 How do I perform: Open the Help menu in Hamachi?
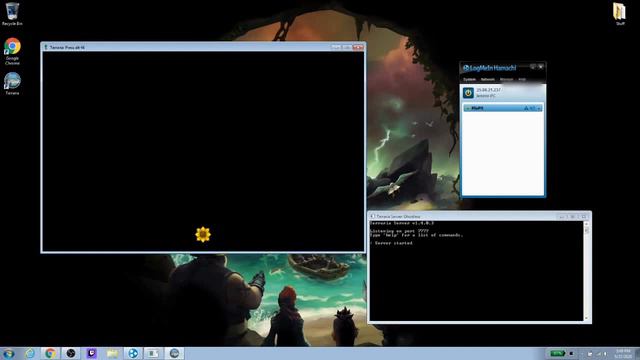[x=522, y=79]
